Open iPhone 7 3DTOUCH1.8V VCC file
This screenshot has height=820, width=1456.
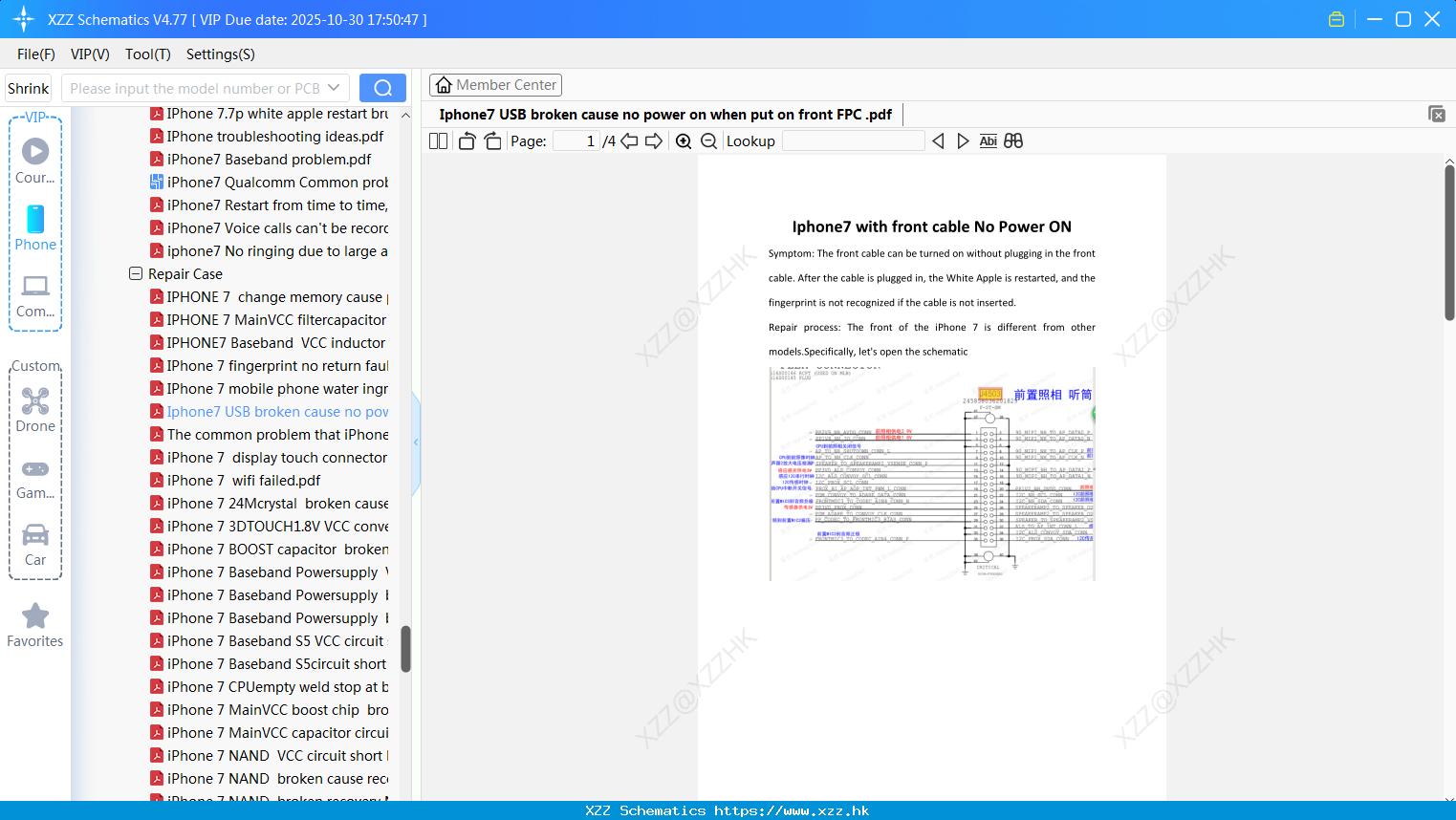pyautogui.click(x=270, y=527)
